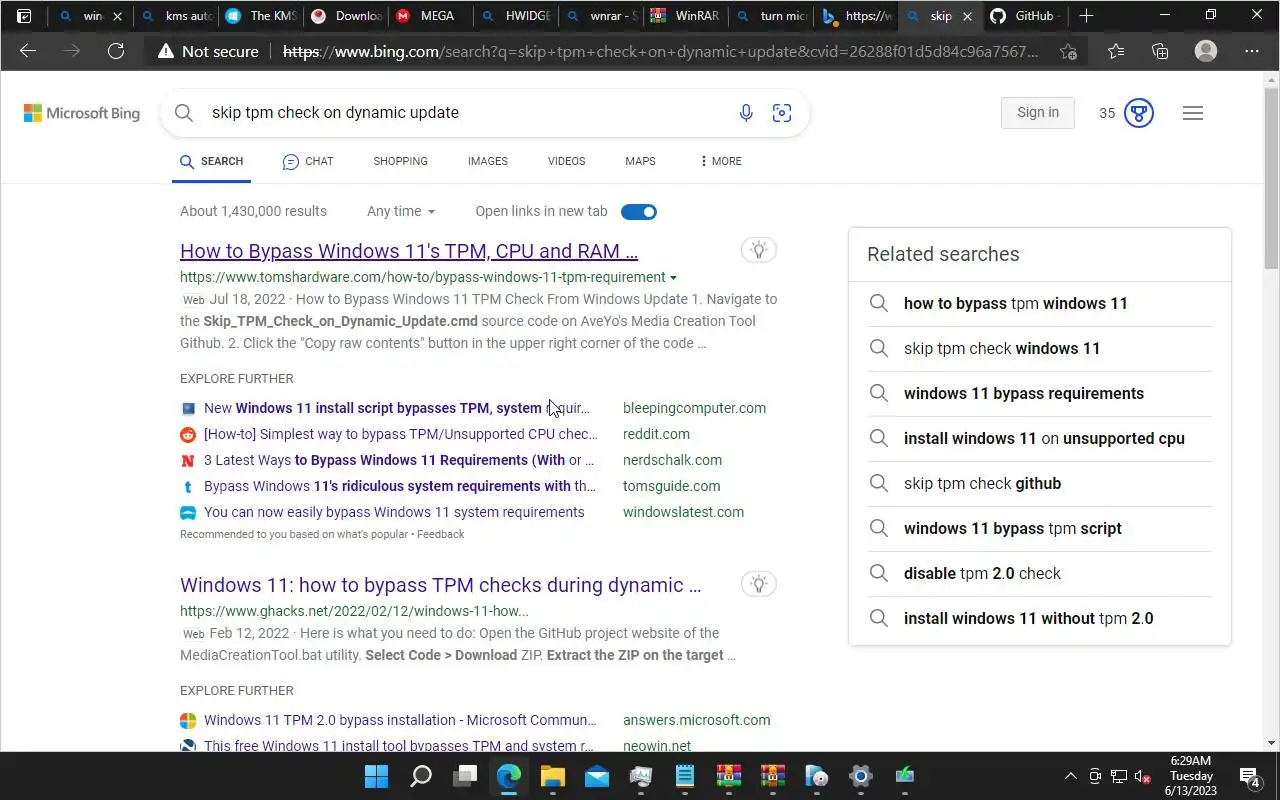This screenshot has height=800, width=1280.
Task: Open Any time filter dropdown
Action: click(401, 211)
